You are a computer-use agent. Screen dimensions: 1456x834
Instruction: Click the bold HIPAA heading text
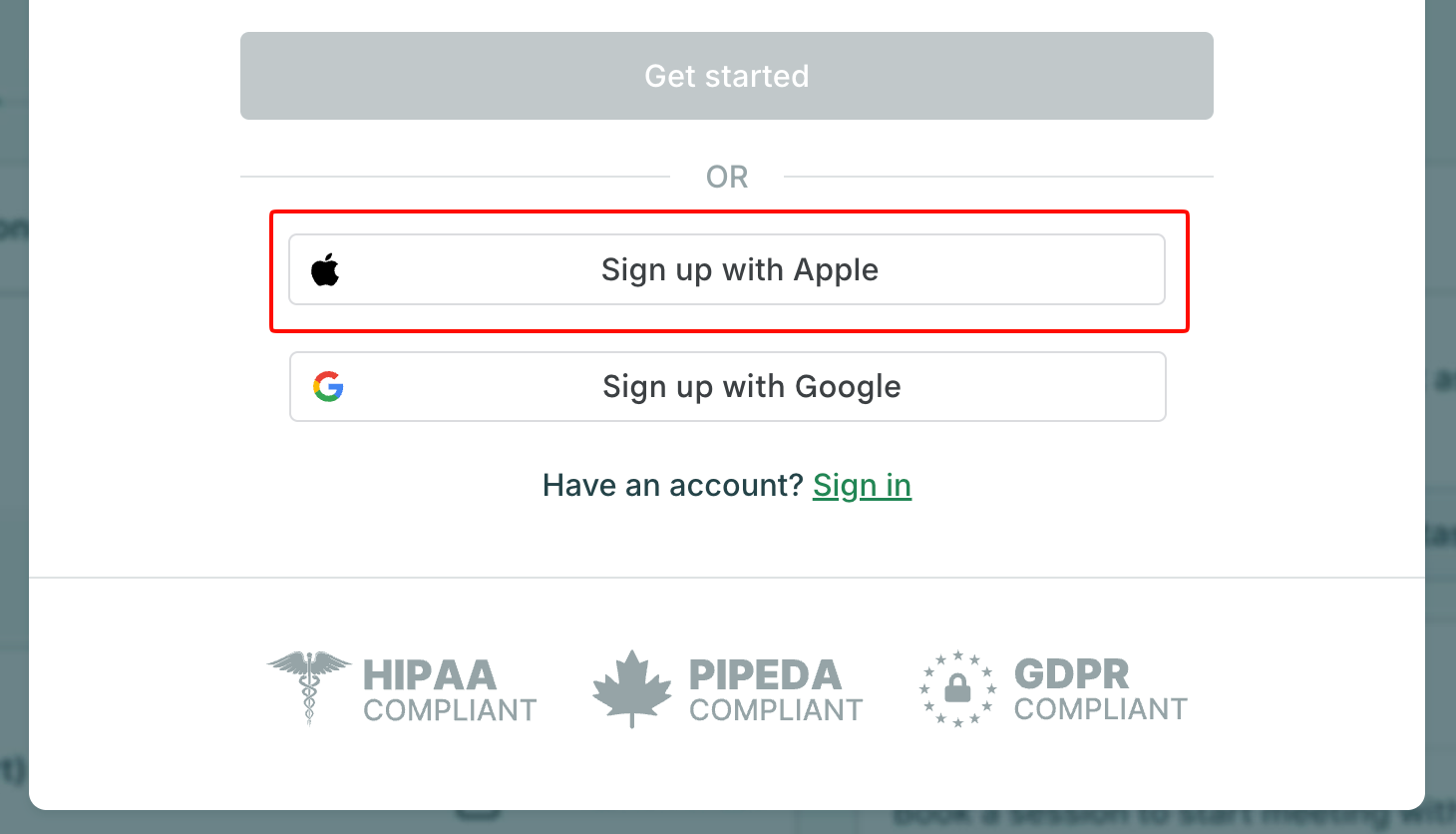(430, 675)
